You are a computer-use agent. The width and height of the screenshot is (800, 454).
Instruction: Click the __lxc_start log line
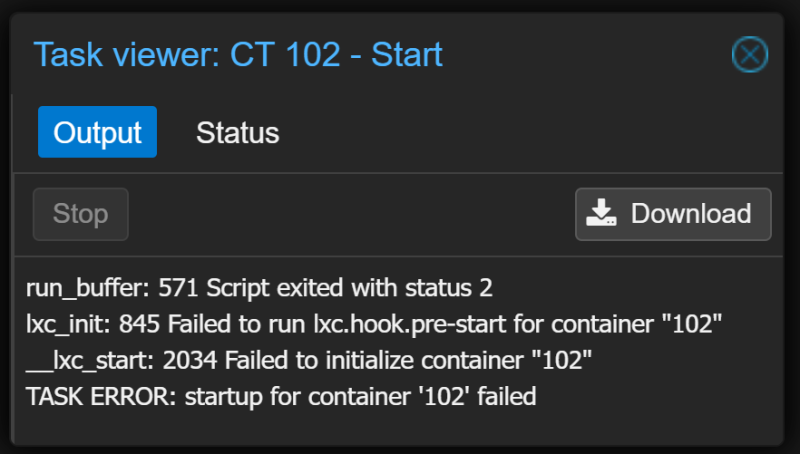point(309,361)
